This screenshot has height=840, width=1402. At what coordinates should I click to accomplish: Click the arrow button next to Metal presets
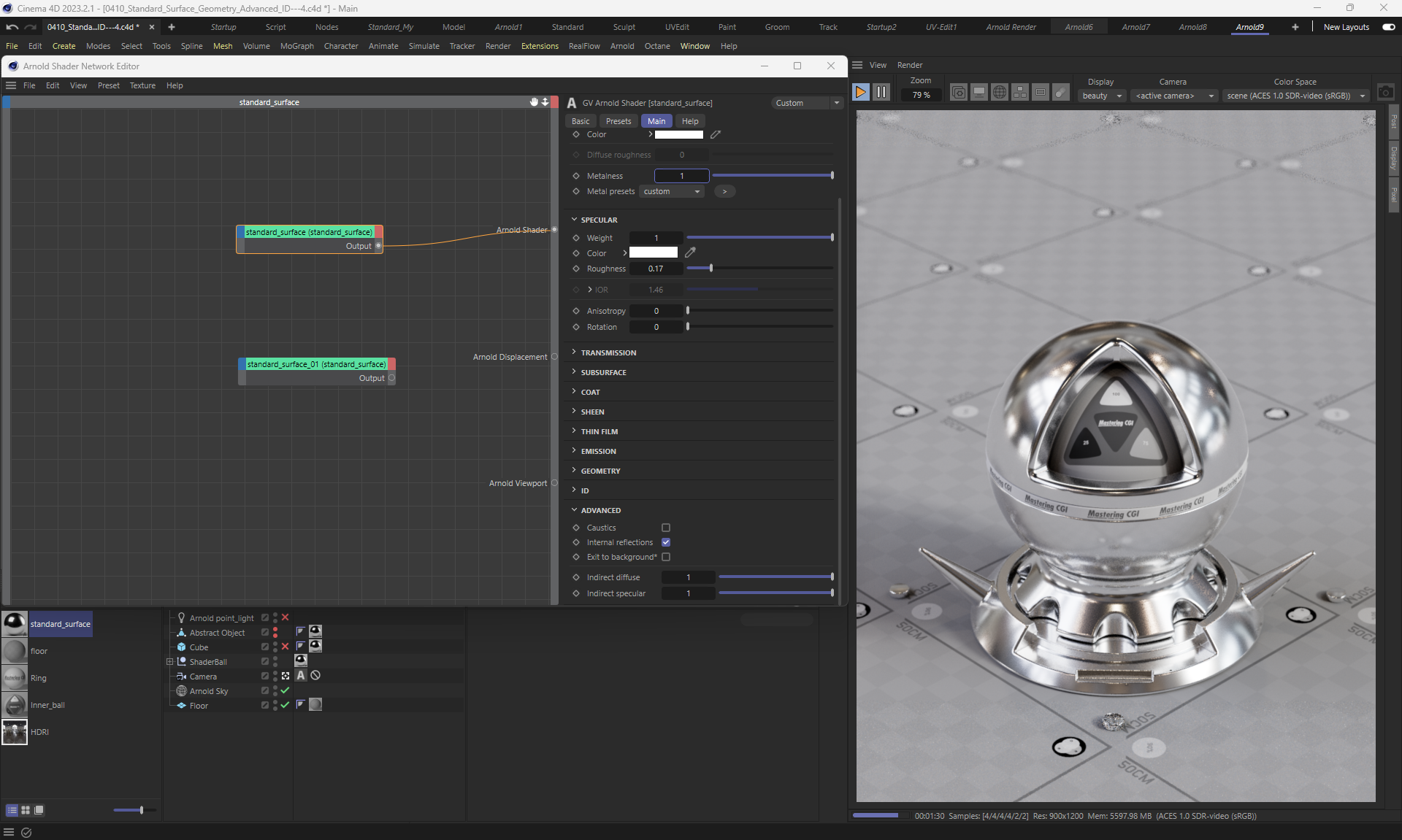(x=724, y=191)
